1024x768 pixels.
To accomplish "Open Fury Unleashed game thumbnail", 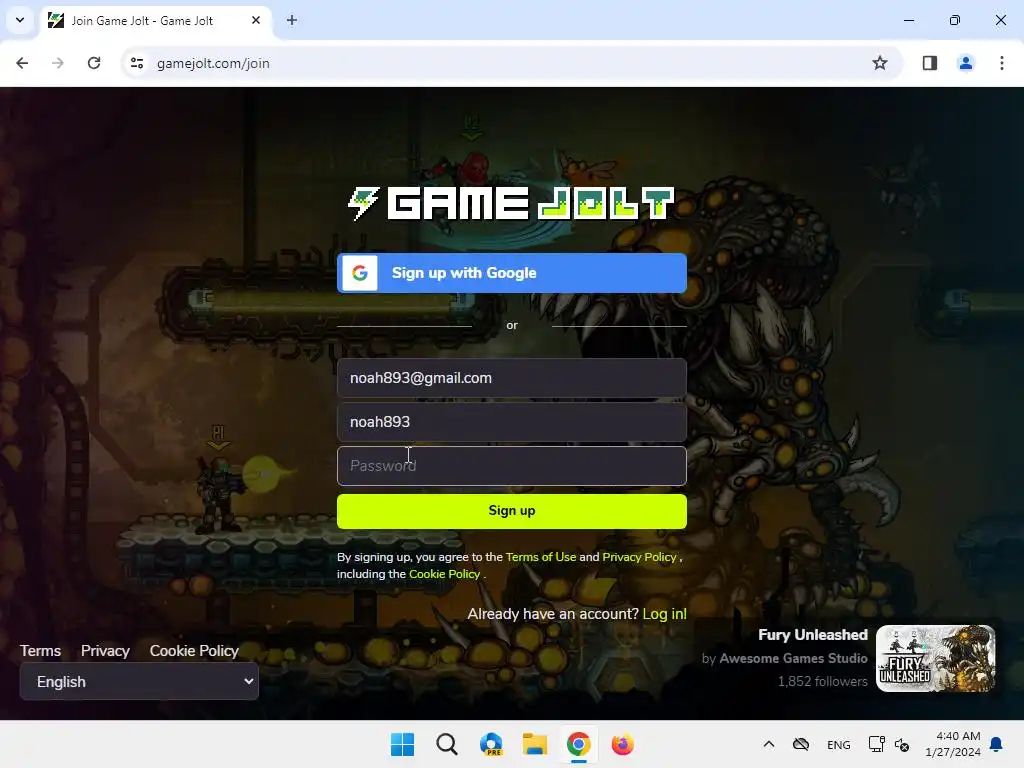I will click(x=935, y=658).
